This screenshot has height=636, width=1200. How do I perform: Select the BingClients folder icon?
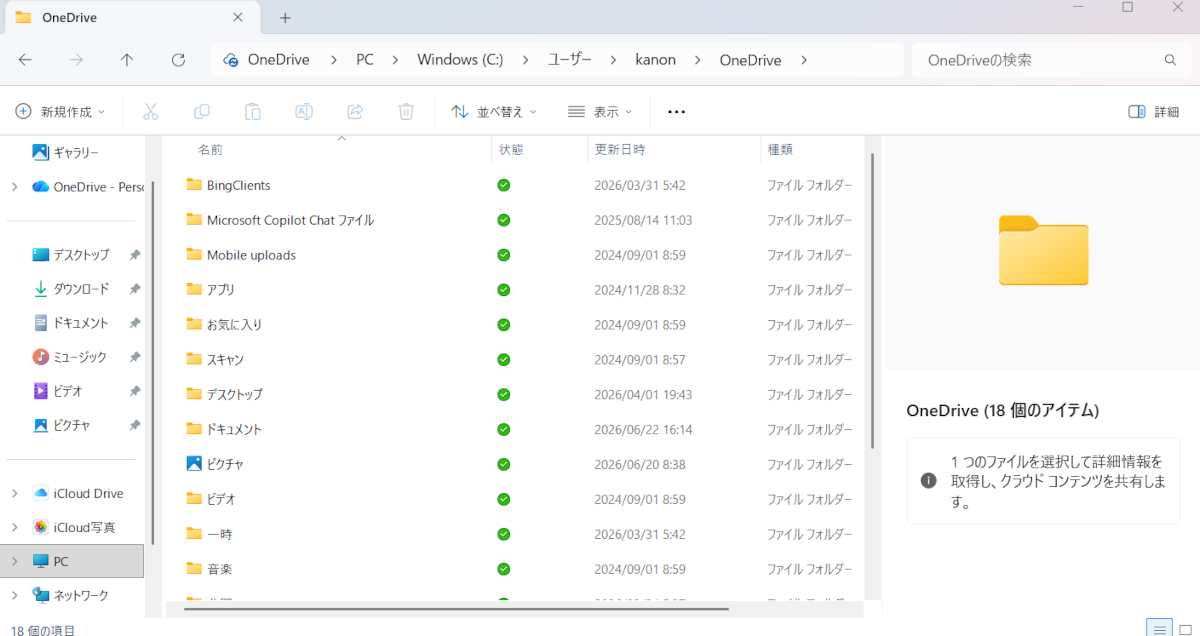[x=194, y=185]
